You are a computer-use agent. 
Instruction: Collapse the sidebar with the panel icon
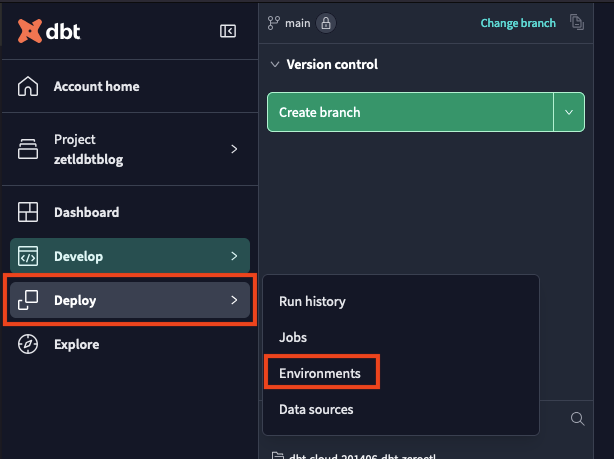click(228, 31)
